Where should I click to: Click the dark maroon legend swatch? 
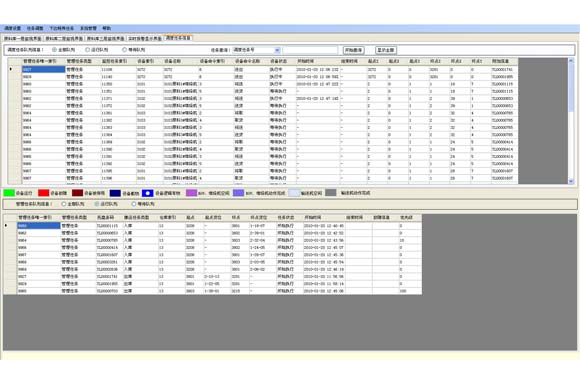pyautogui.click(x=77, y=193)
